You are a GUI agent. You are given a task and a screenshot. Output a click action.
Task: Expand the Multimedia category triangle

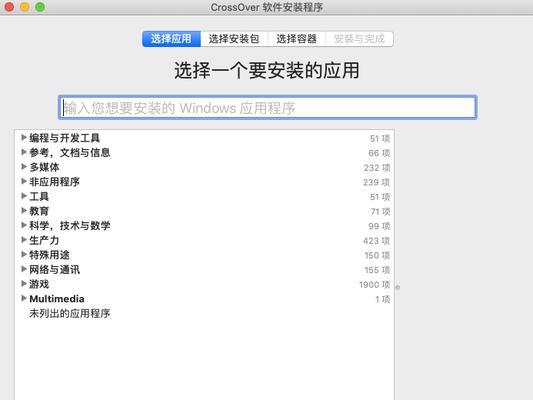(24, 298)
